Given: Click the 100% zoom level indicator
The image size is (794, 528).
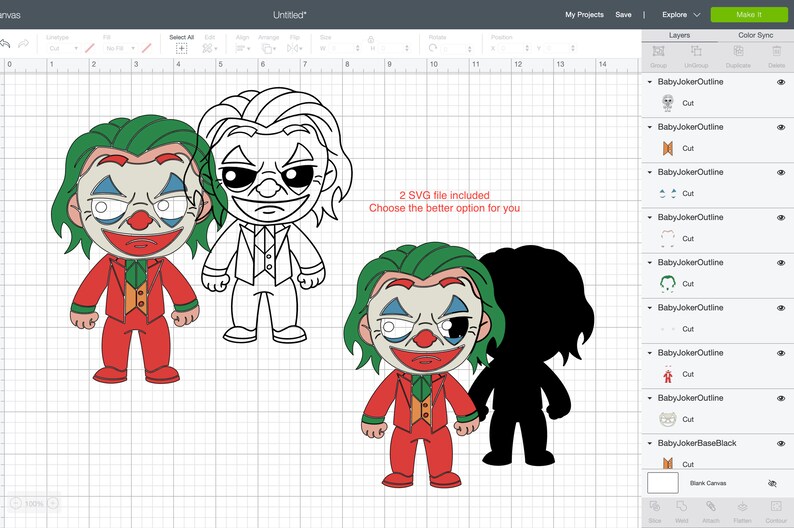Looking at the screenshot, I should point(34,504).
